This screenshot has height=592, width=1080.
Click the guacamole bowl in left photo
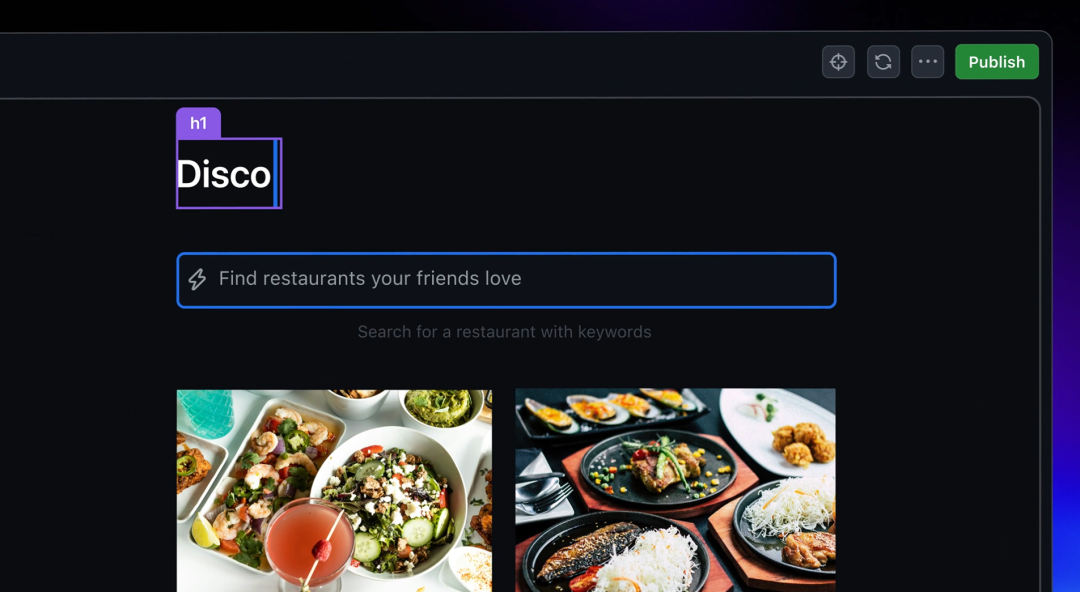[438, 410]
